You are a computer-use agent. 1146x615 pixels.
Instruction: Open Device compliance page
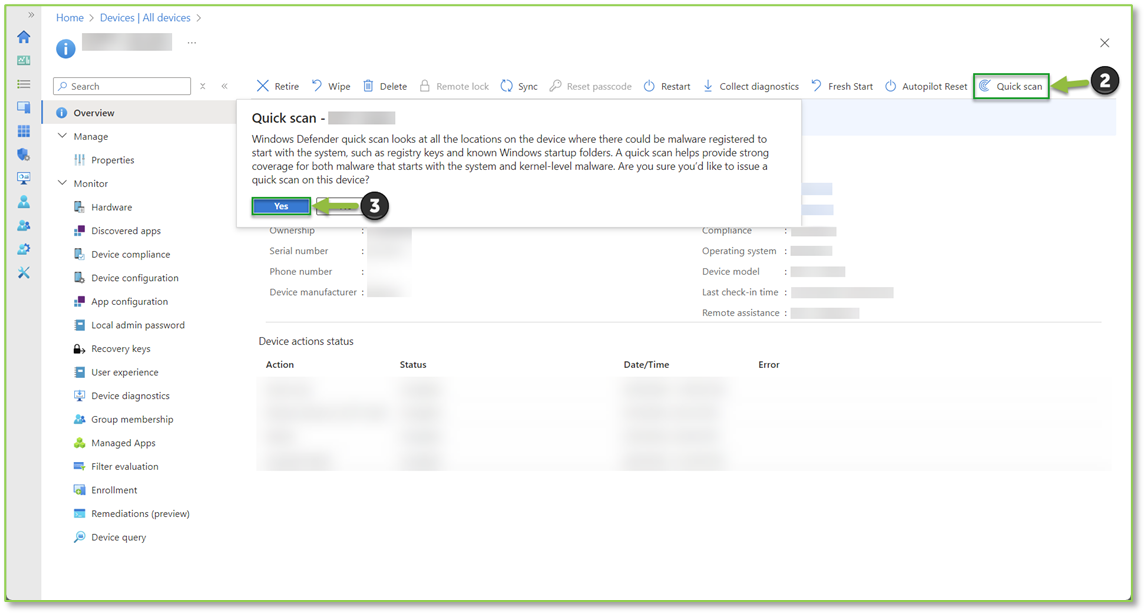(130, 254)
